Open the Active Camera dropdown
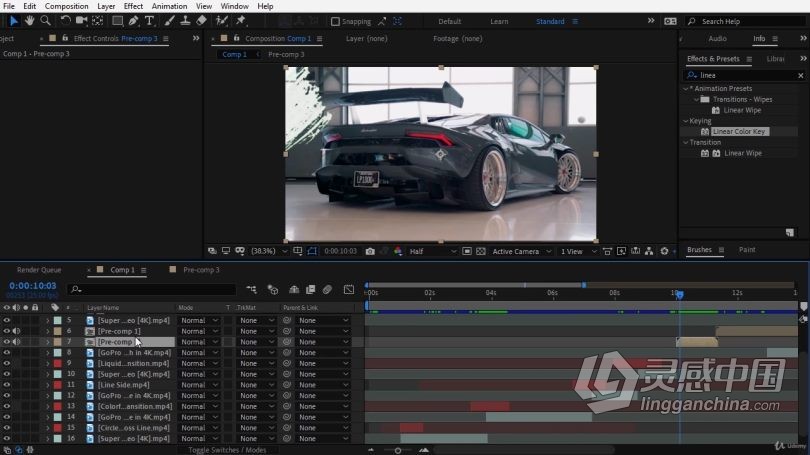Viewport: 810px width, 455px height. tap(522, 251)
